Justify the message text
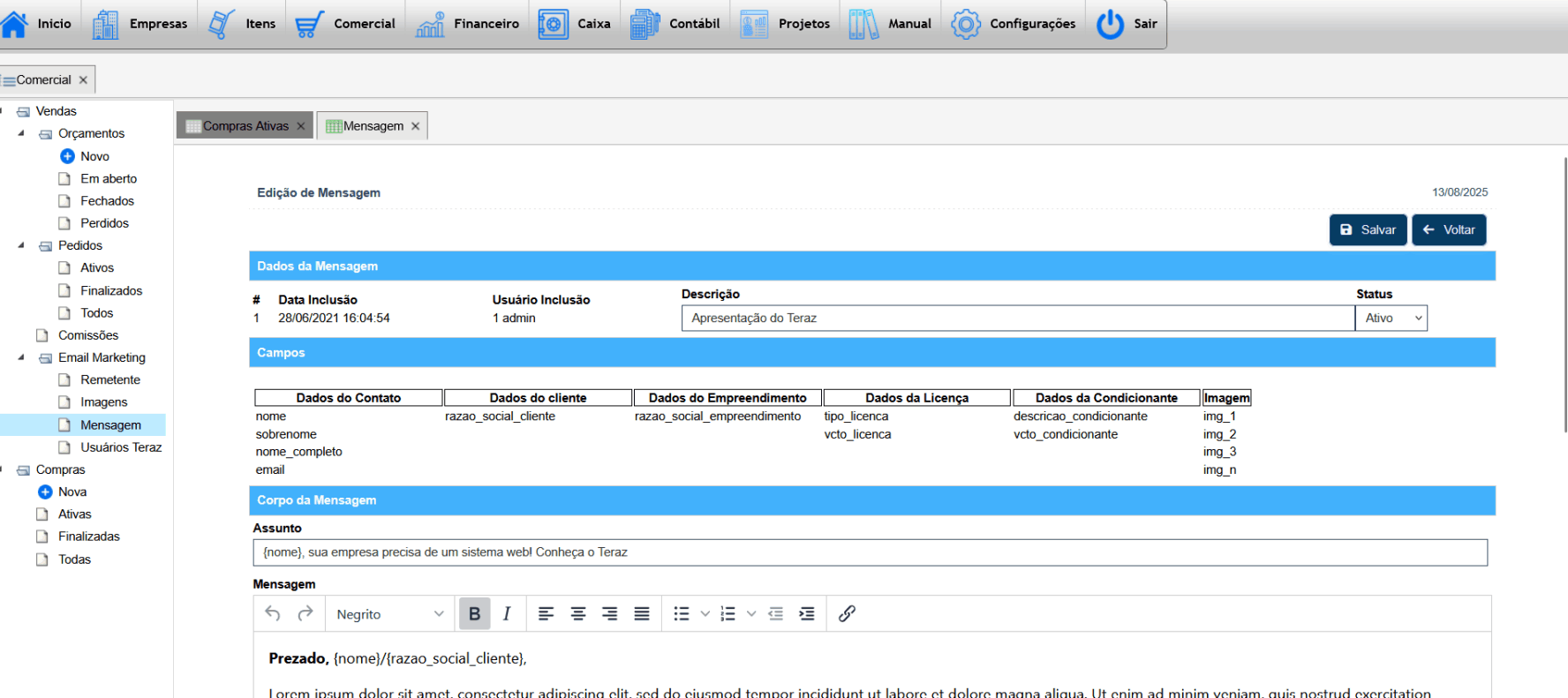 pyautogui.click(x=642, y=613)
